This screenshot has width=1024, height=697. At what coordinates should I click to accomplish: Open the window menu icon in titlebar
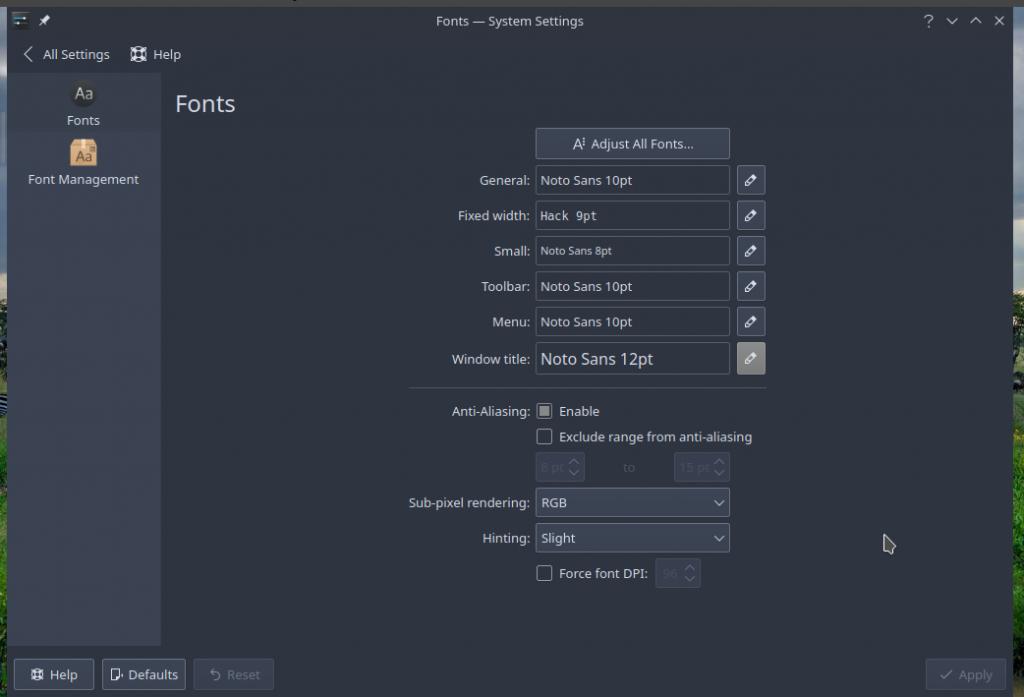(20, 20)
